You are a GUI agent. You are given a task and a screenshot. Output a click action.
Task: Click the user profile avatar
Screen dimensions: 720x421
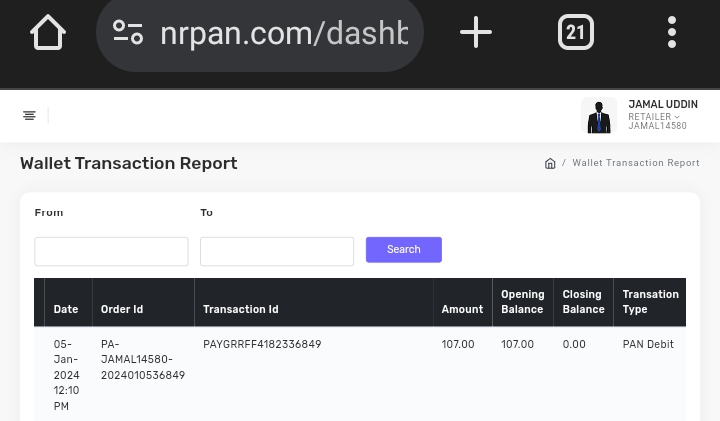coord(598,116)
